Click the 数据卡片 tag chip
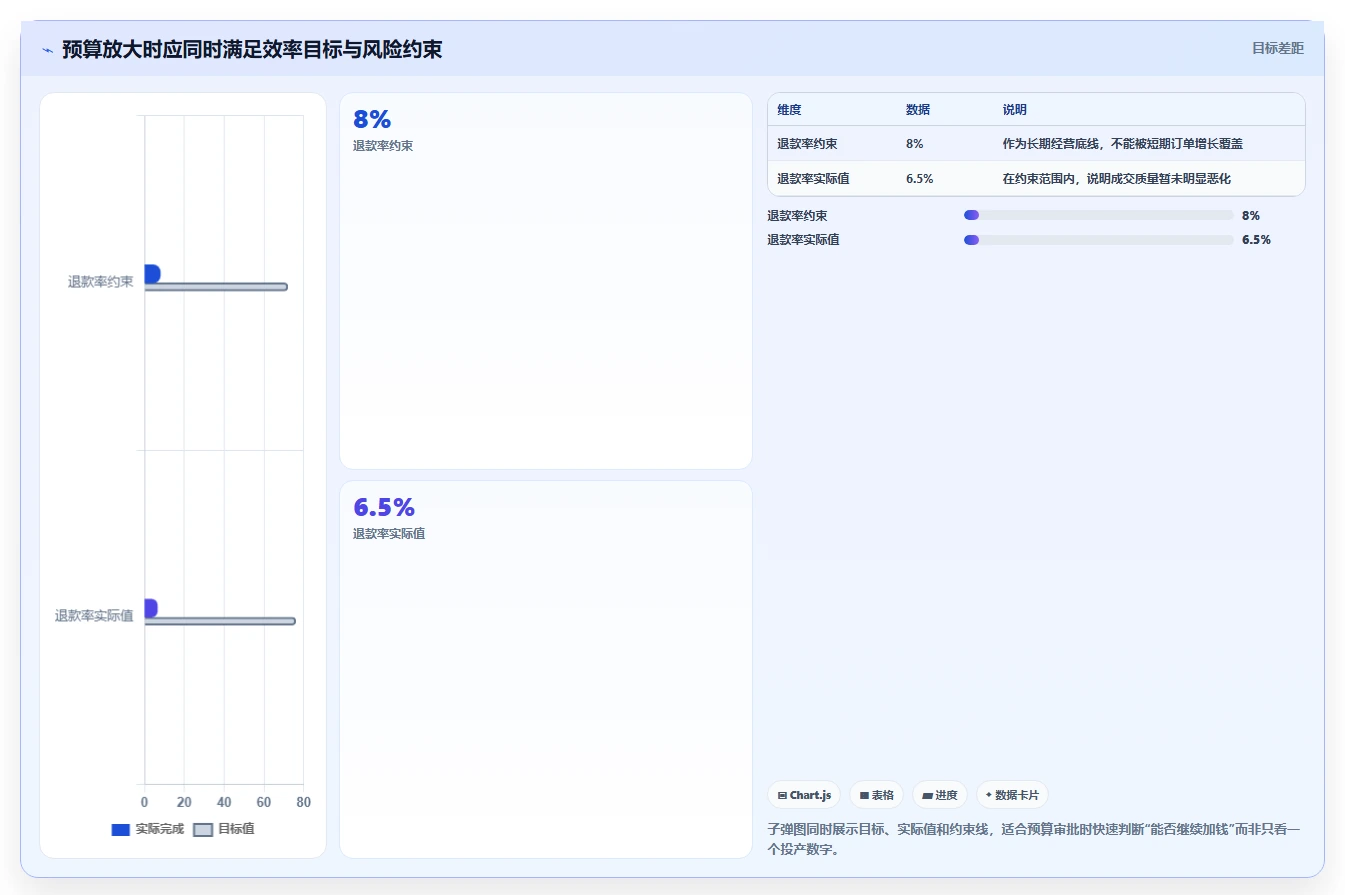This screenshot has width=1345, height=895. click(x=1012, y=795)
